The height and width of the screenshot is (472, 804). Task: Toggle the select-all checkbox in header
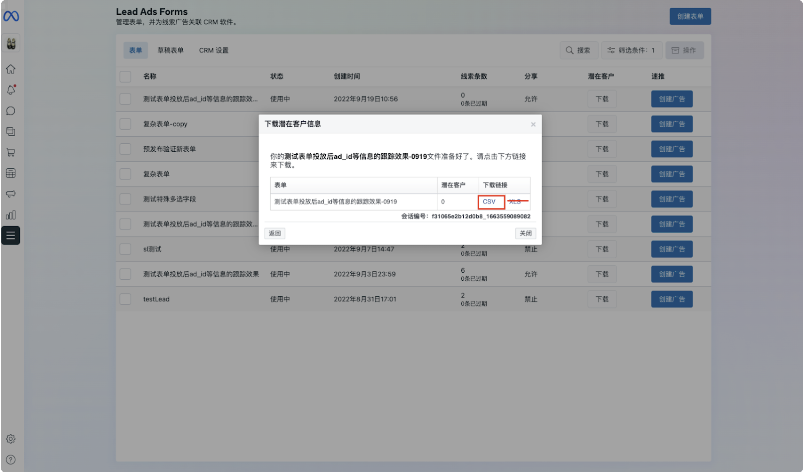pyautogui.click(x=125, y=76)
